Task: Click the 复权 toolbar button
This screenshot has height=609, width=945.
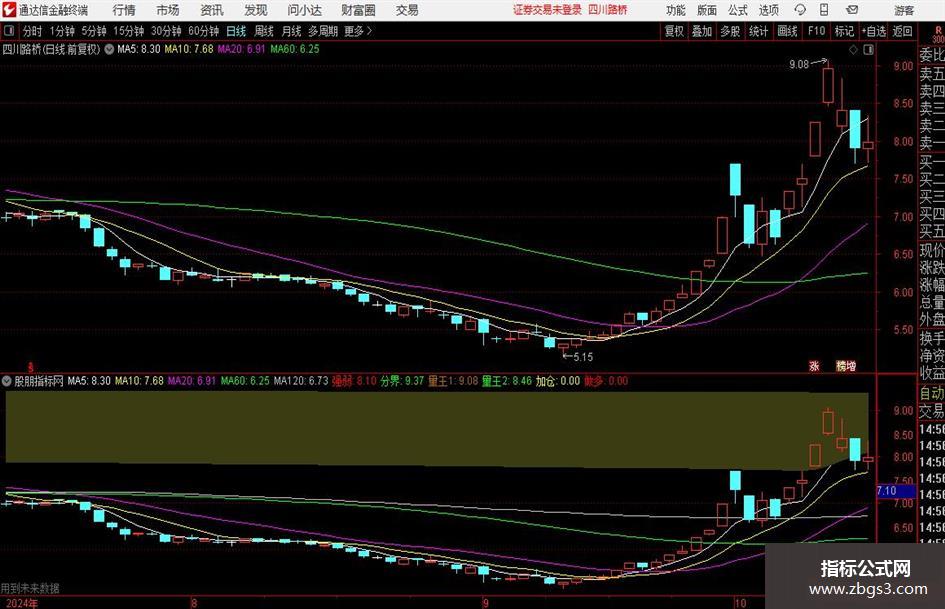Action: (674, 31)
